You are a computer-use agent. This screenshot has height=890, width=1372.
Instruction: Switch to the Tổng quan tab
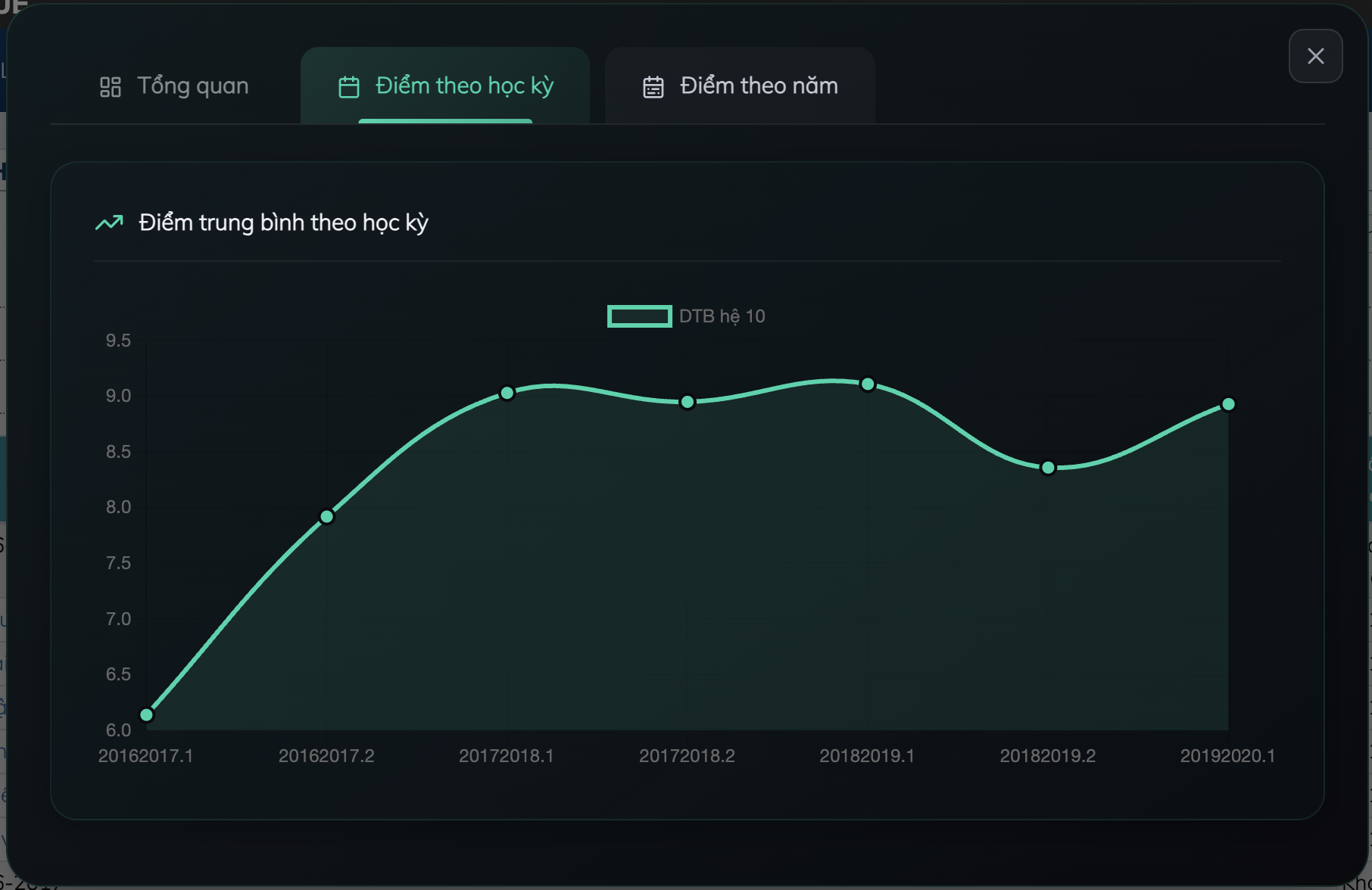(192, 86)
